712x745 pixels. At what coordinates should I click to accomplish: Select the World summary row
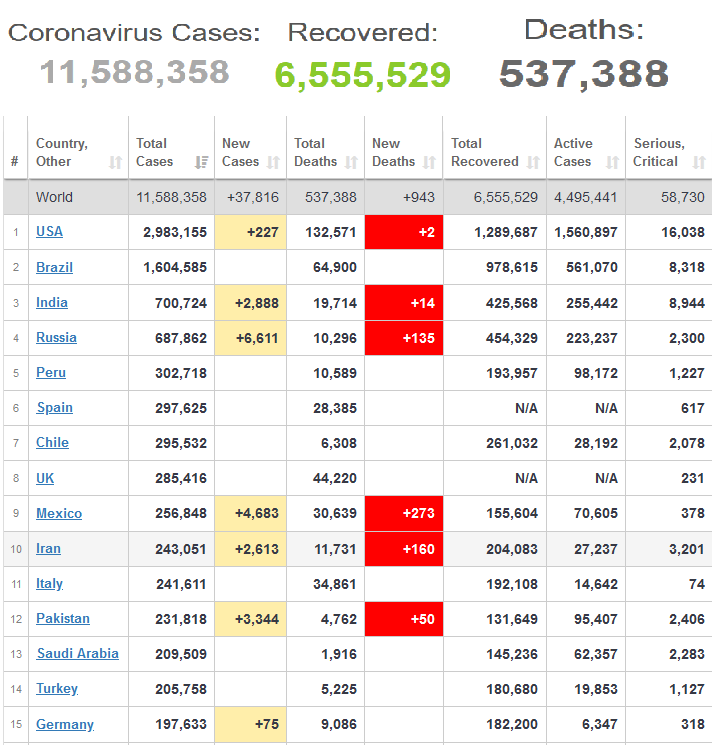54,197
